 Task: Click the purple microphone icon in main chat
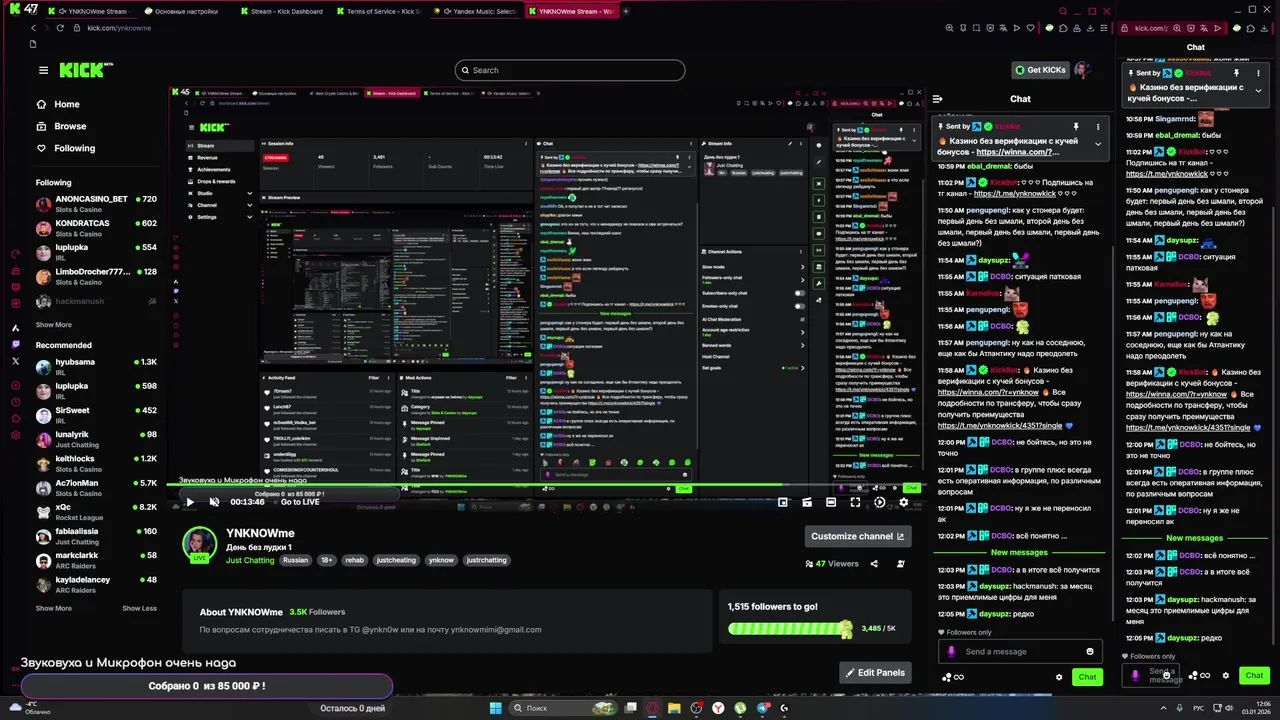pyautogui.click(x=951, y=651)
